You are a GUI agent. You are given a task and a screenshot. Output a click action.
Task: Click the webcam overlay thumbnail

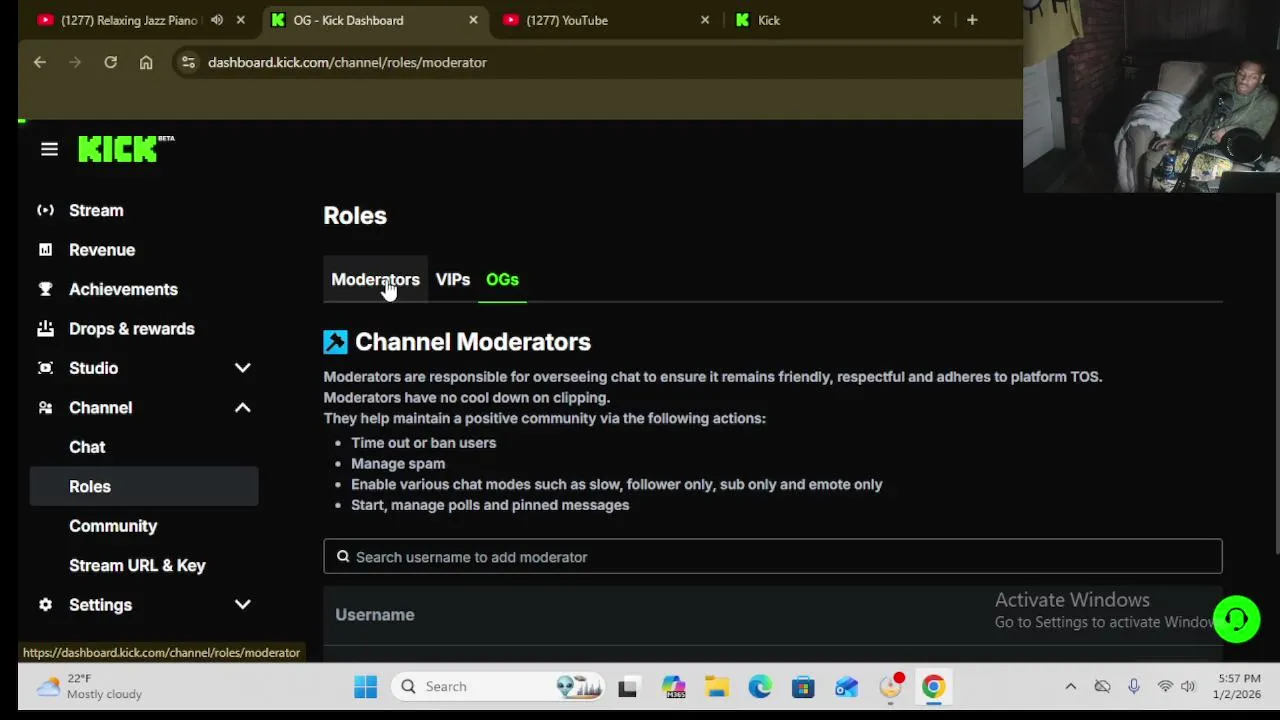(1151, 96)
